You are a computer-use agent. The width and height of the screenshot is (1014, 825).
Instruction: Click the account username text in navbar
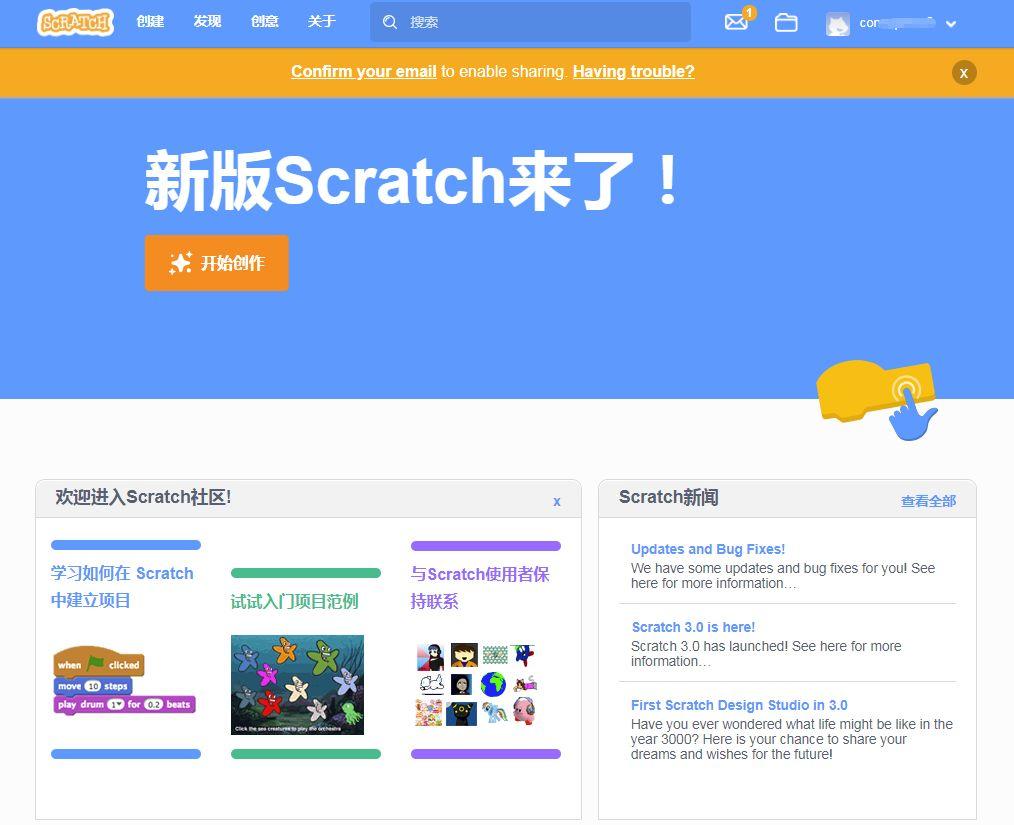click(x=897, y=23)
